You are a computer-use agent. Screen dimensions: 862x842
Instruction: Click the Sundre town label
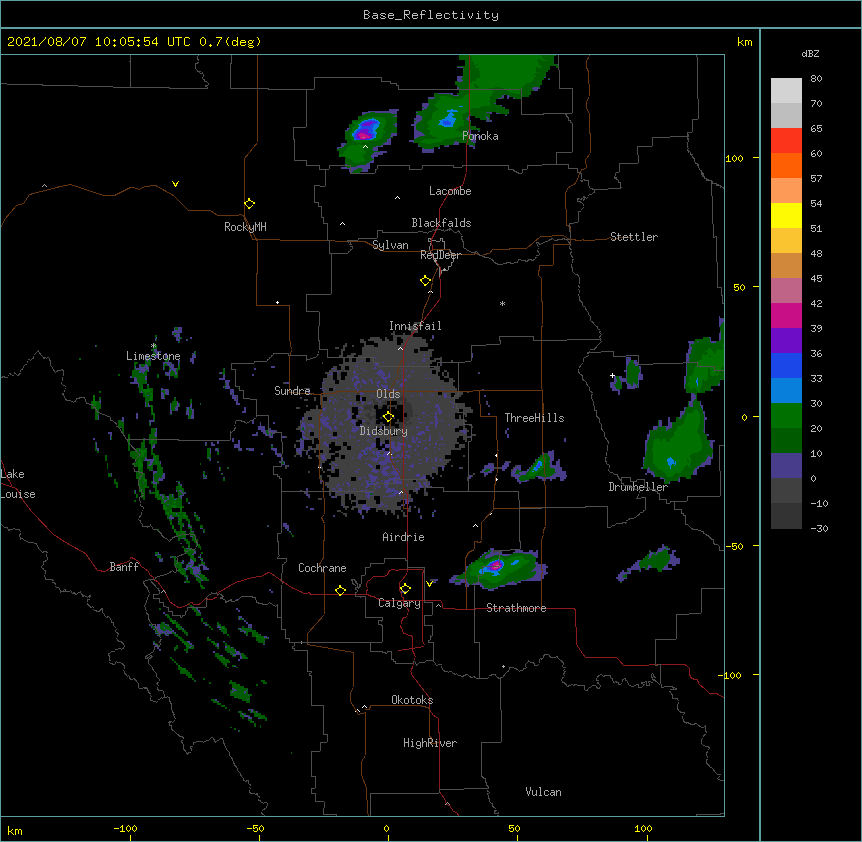coord(292,391)
